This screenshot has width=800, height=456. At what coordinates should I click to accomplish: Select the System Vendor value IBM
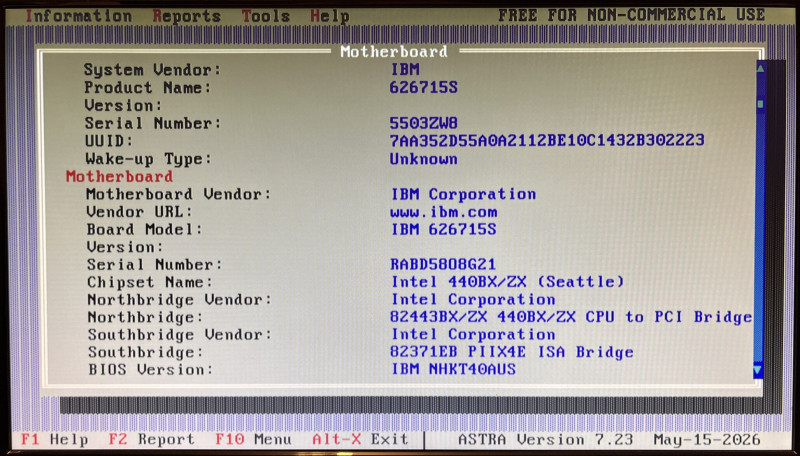click(x=405, y=69)
